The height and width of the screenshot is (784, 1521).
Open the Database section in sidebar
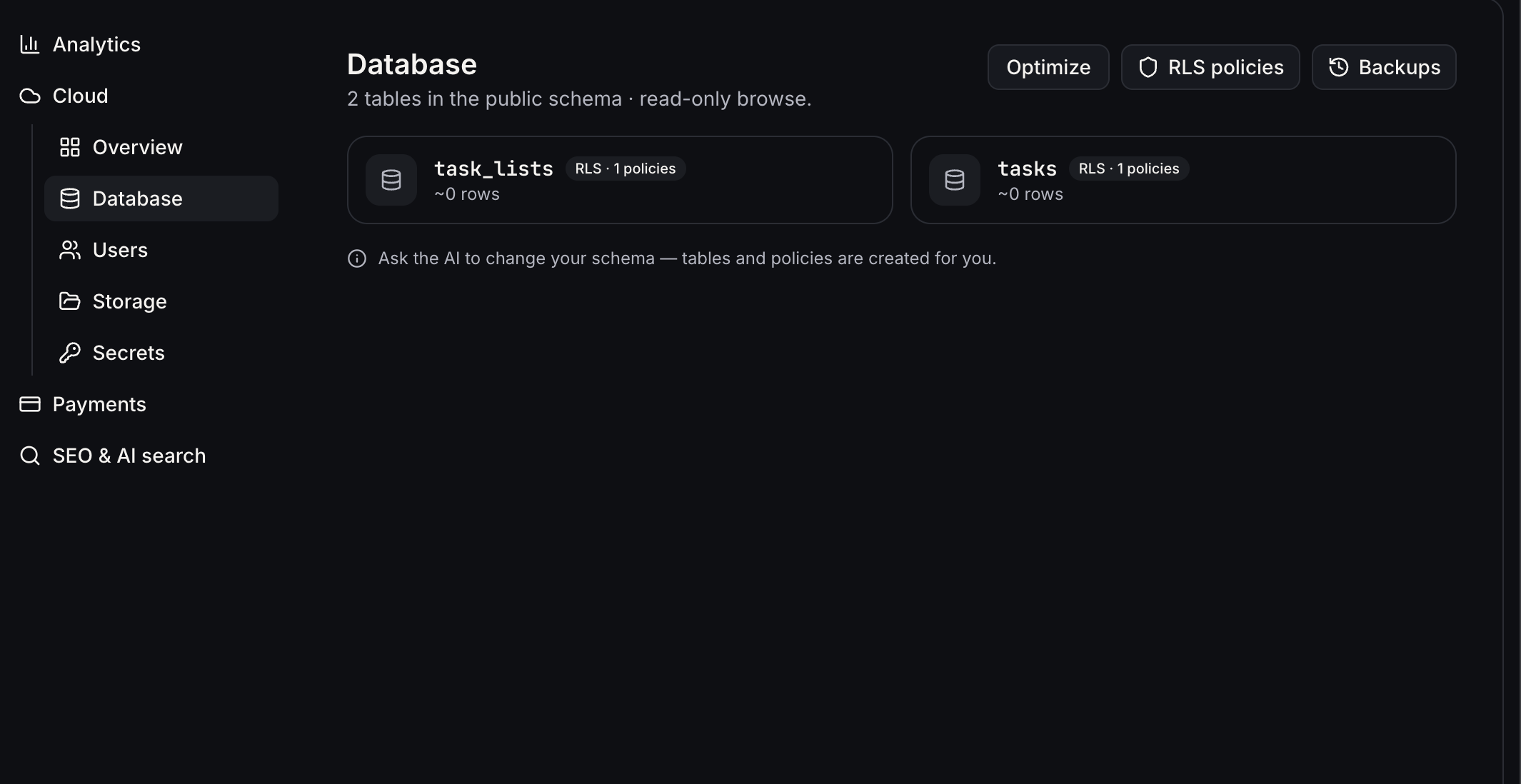[x=161, y=198]
